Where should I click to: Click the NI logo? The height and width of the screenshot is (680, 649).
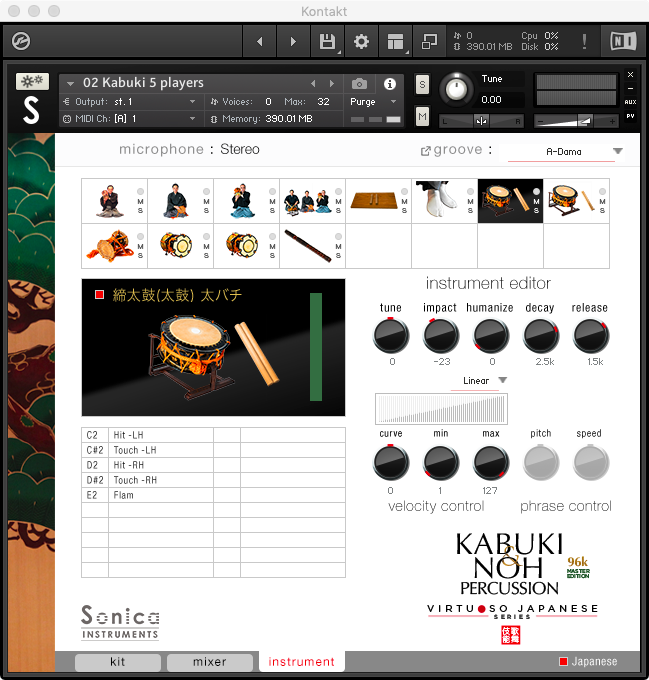click(623, 41)
